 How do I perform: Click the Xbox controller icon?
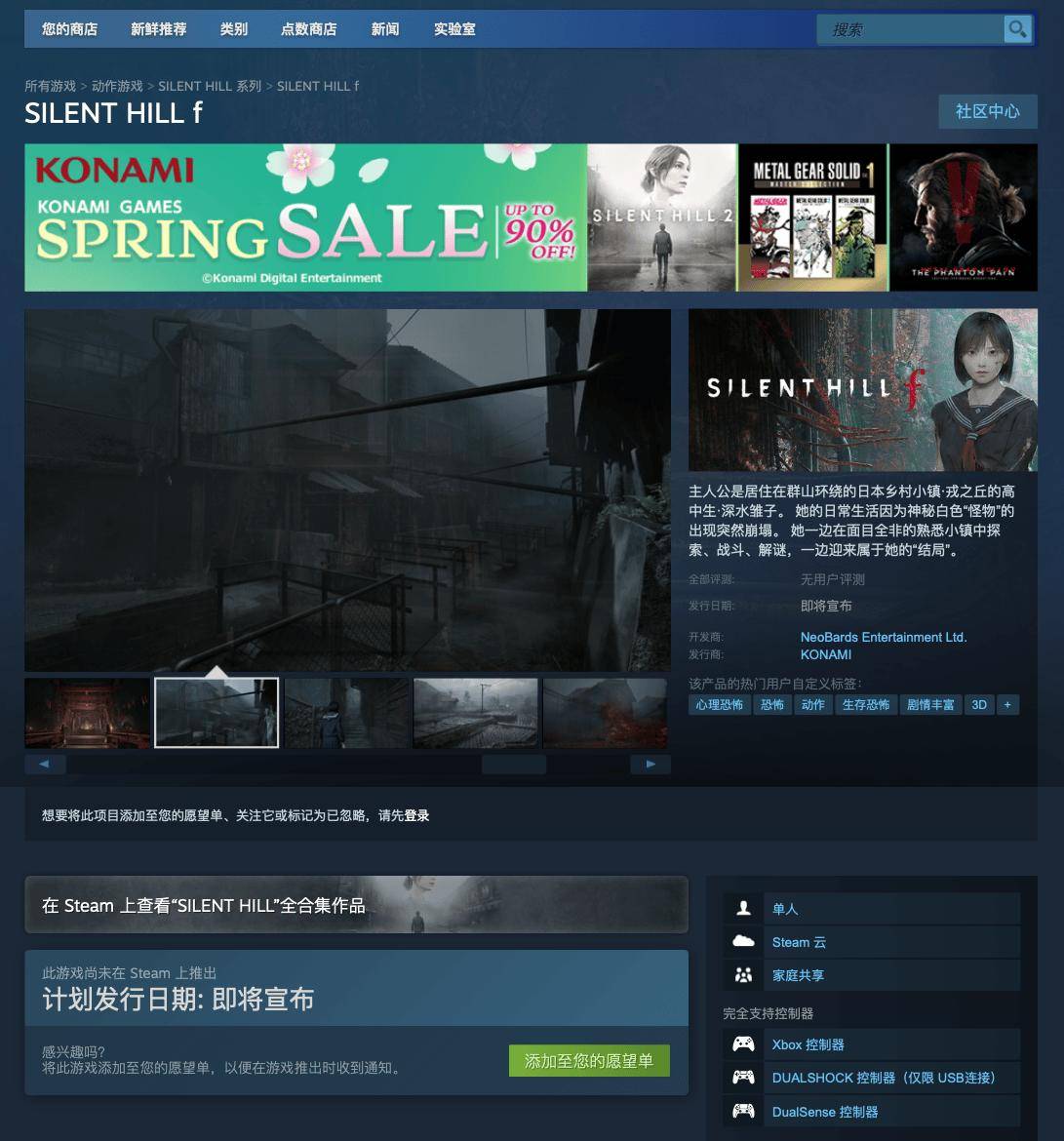[743, 1044]
